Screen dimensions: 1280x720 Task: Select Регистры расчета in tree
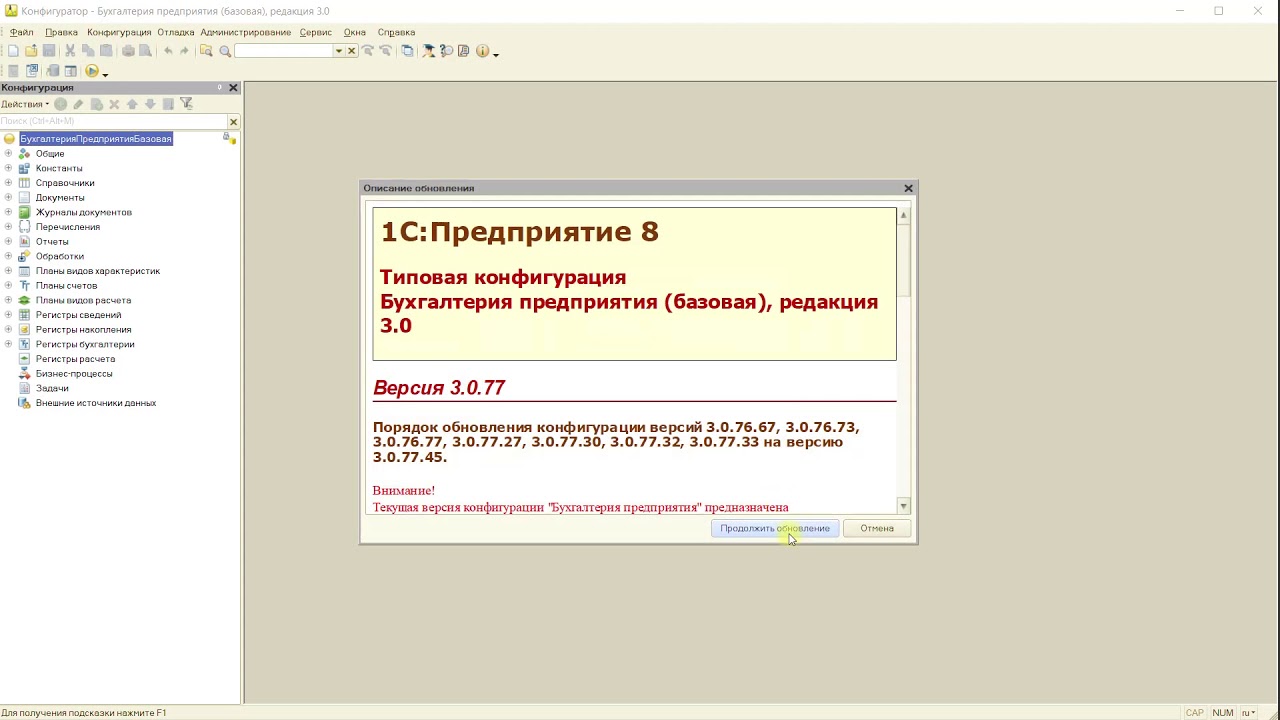(x=75, y=359)
